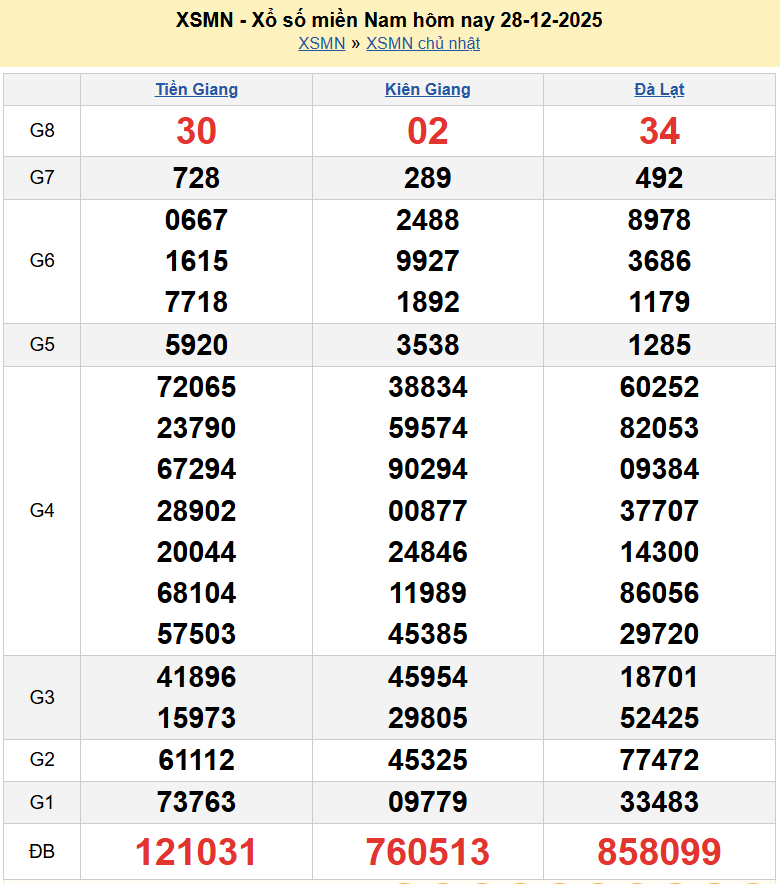Open the XSMN chủ nhật link

click(x=423, y=44)
